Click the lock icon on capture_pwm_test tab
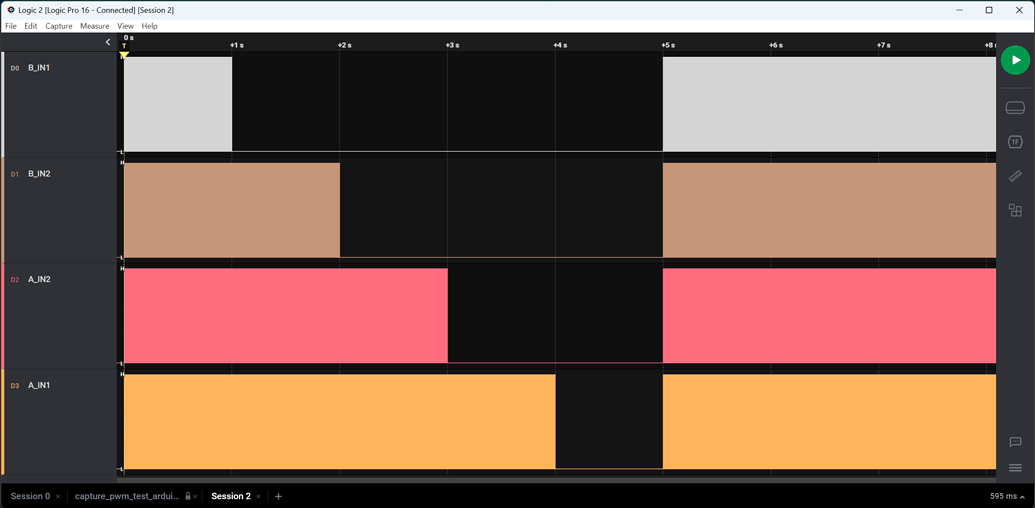The height and width of the screenshot is (508, 1035). click(x=187, y=496)
